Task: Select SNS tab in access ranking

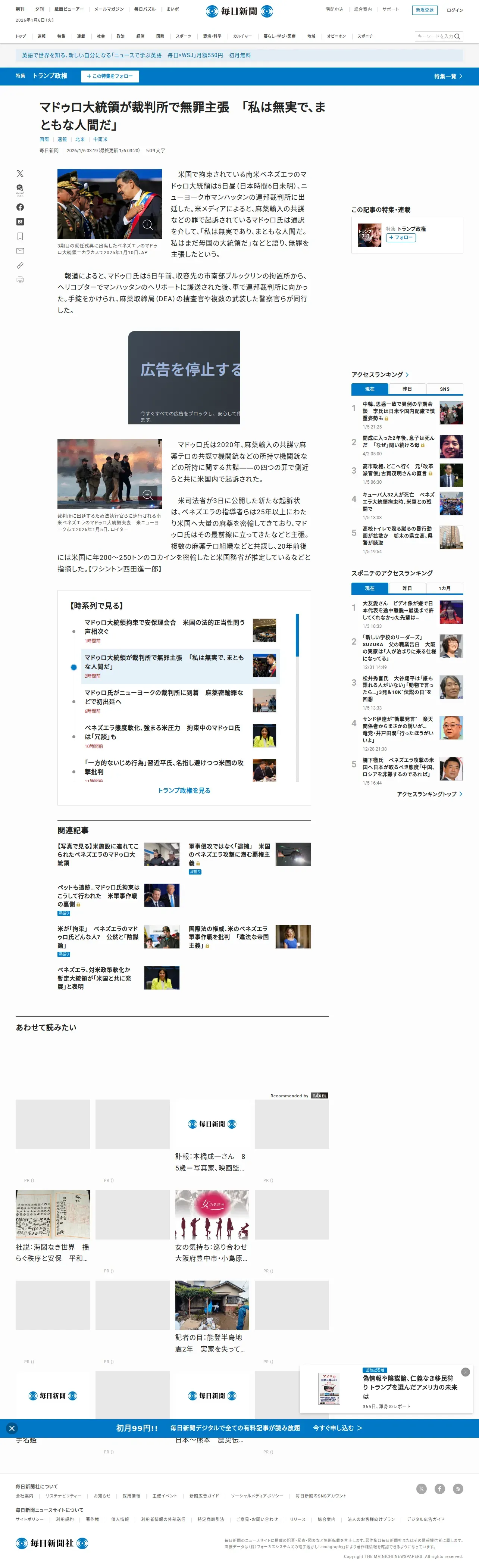Action: point(444,389)
